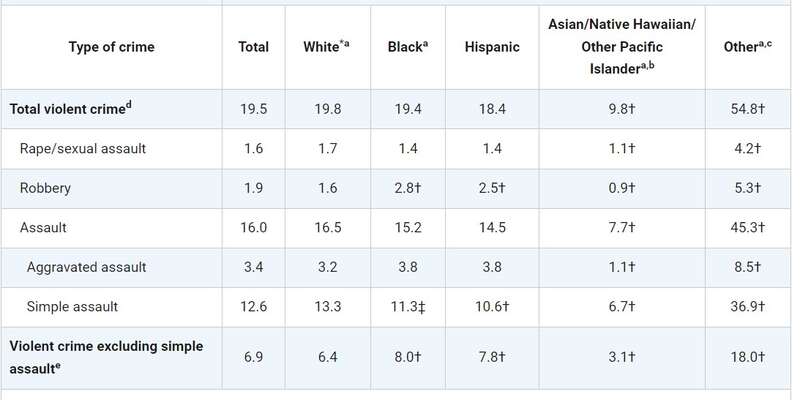Select the "Black" column header
The image size is (800, 400).
point(407,47)
